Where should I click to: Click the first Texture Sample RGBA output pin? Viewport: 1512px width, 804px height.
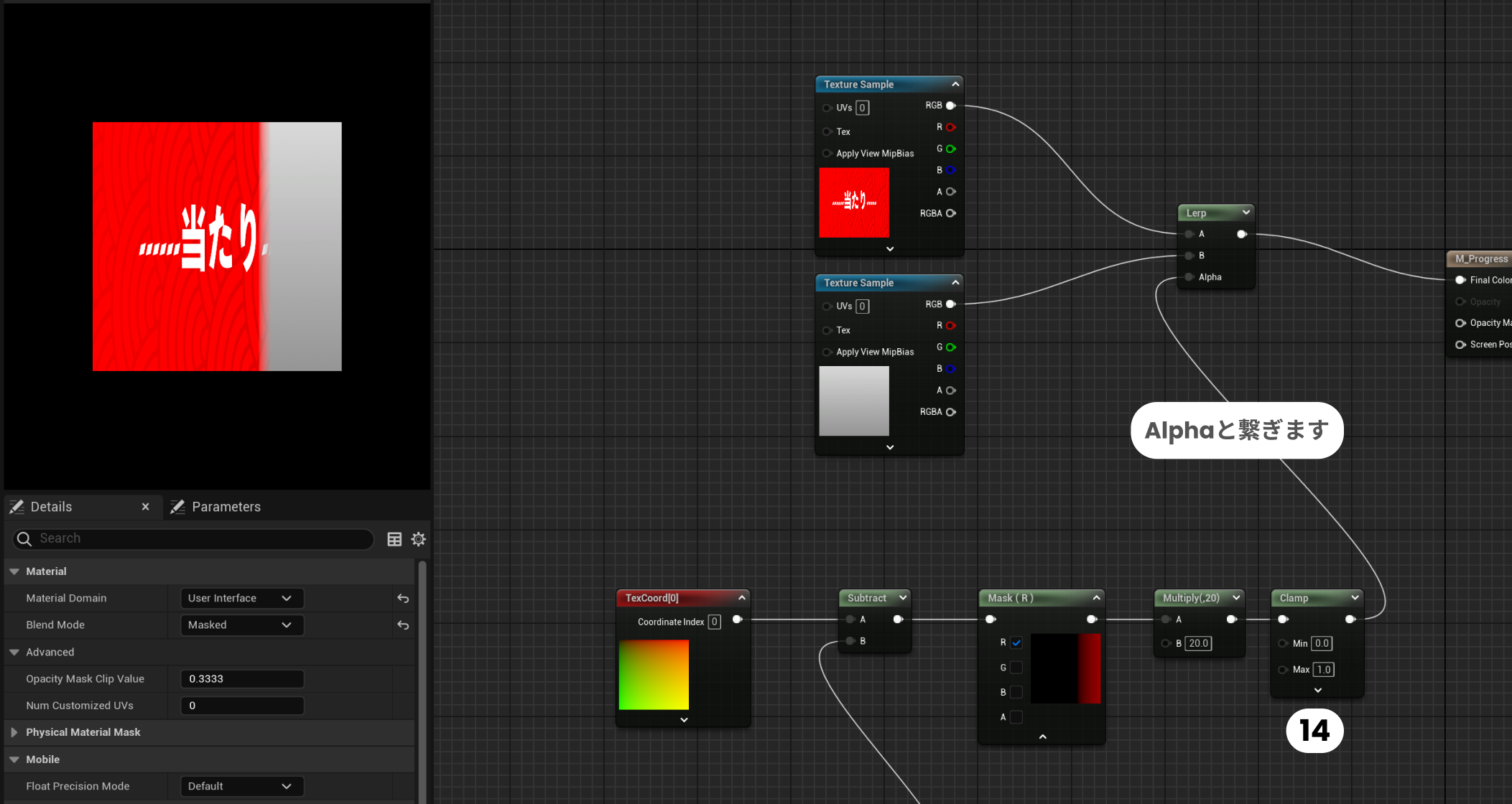click(x=951, y=213)
